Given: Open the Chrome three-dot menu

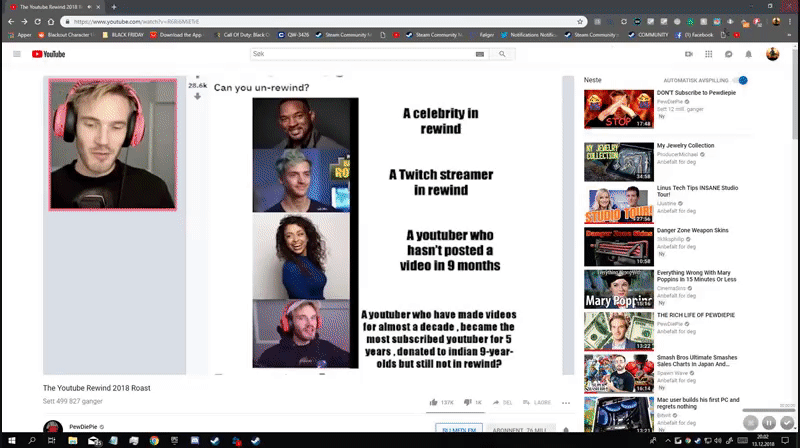Looking at the screenshot, I should pyautogui.click(x=790, y=21).
